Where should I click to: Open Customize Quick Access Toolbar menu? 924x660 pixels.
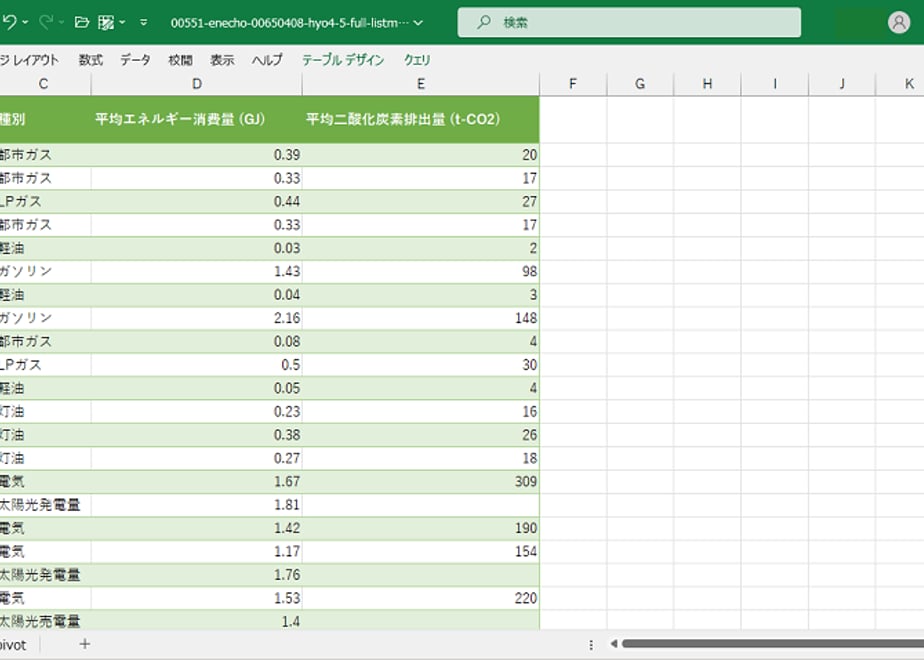coord(144,22)
